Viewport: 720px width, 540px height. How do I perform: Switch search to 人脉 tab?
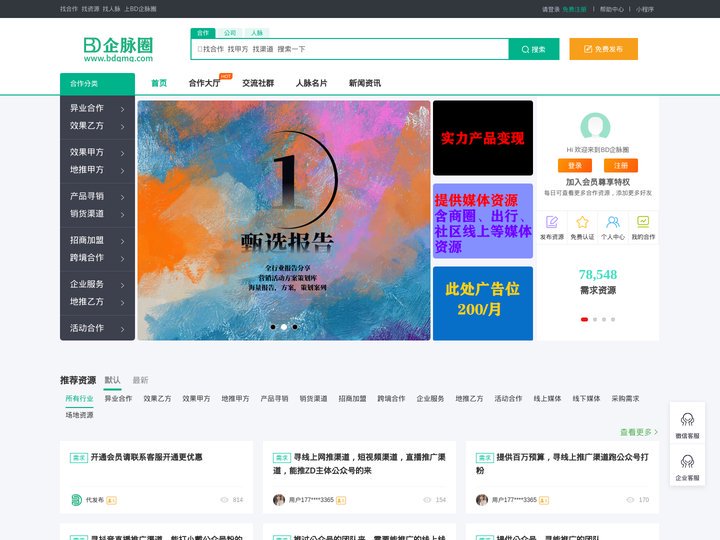pos(257,33)
